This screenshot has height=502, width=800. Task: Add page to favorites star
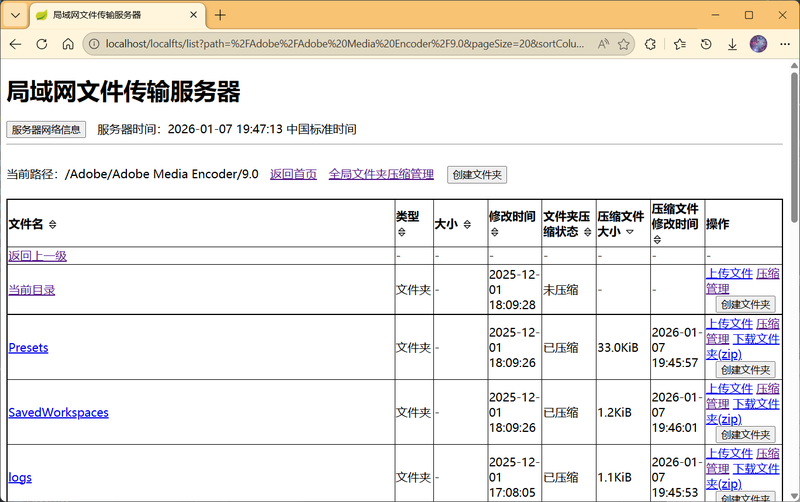(623, 44)
